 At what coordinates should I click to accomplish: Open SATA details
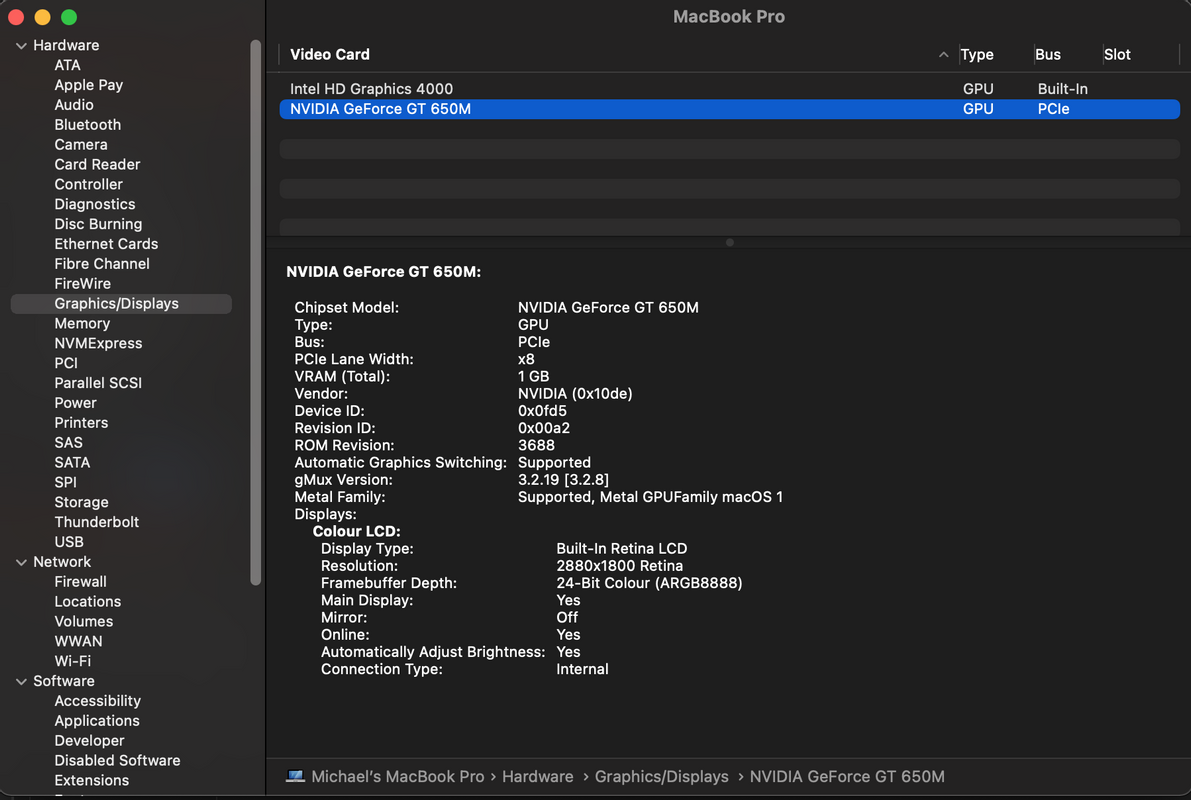click(72, 463)
